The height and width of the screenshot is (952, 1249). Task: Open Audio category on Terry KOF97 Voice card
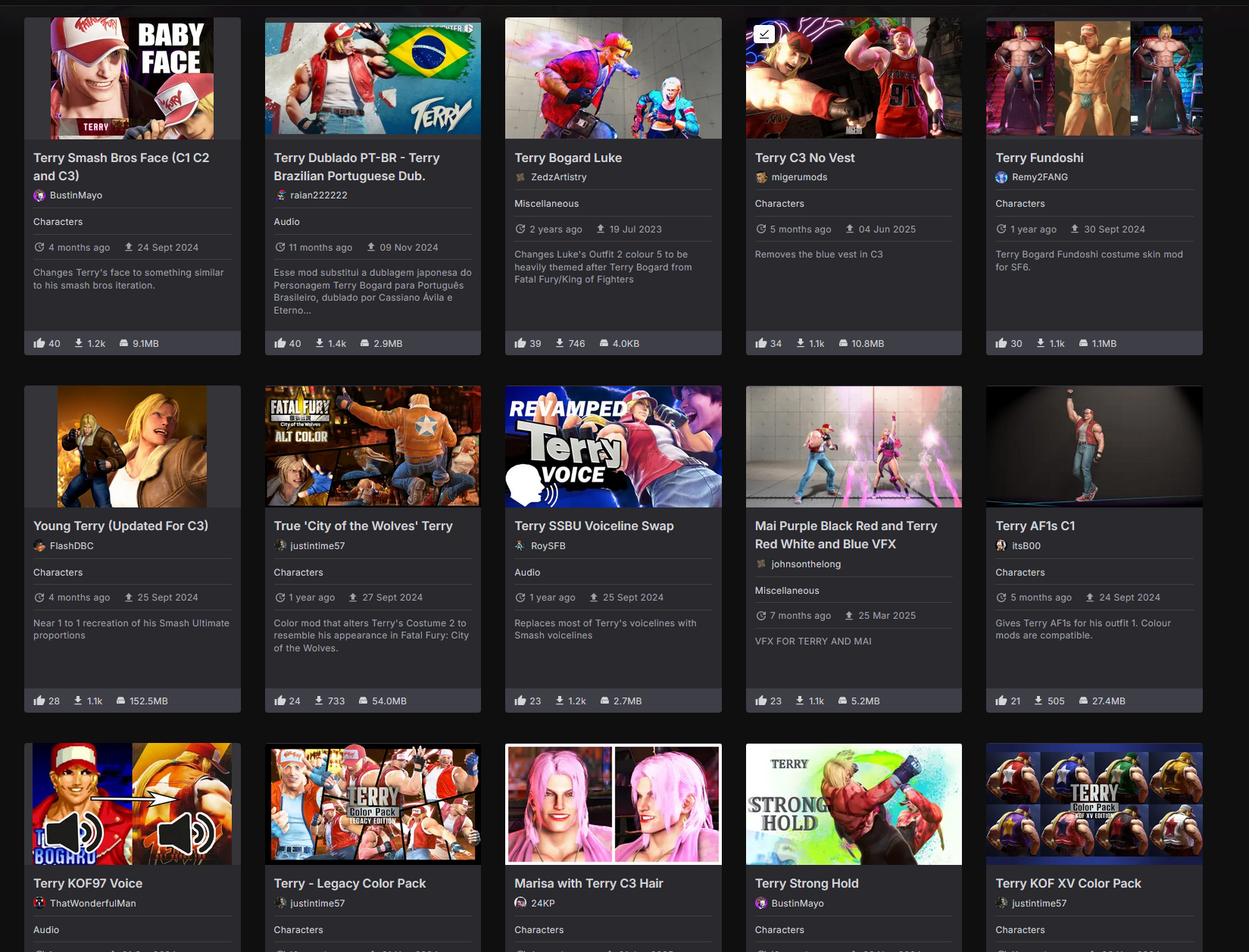point(46,930)
